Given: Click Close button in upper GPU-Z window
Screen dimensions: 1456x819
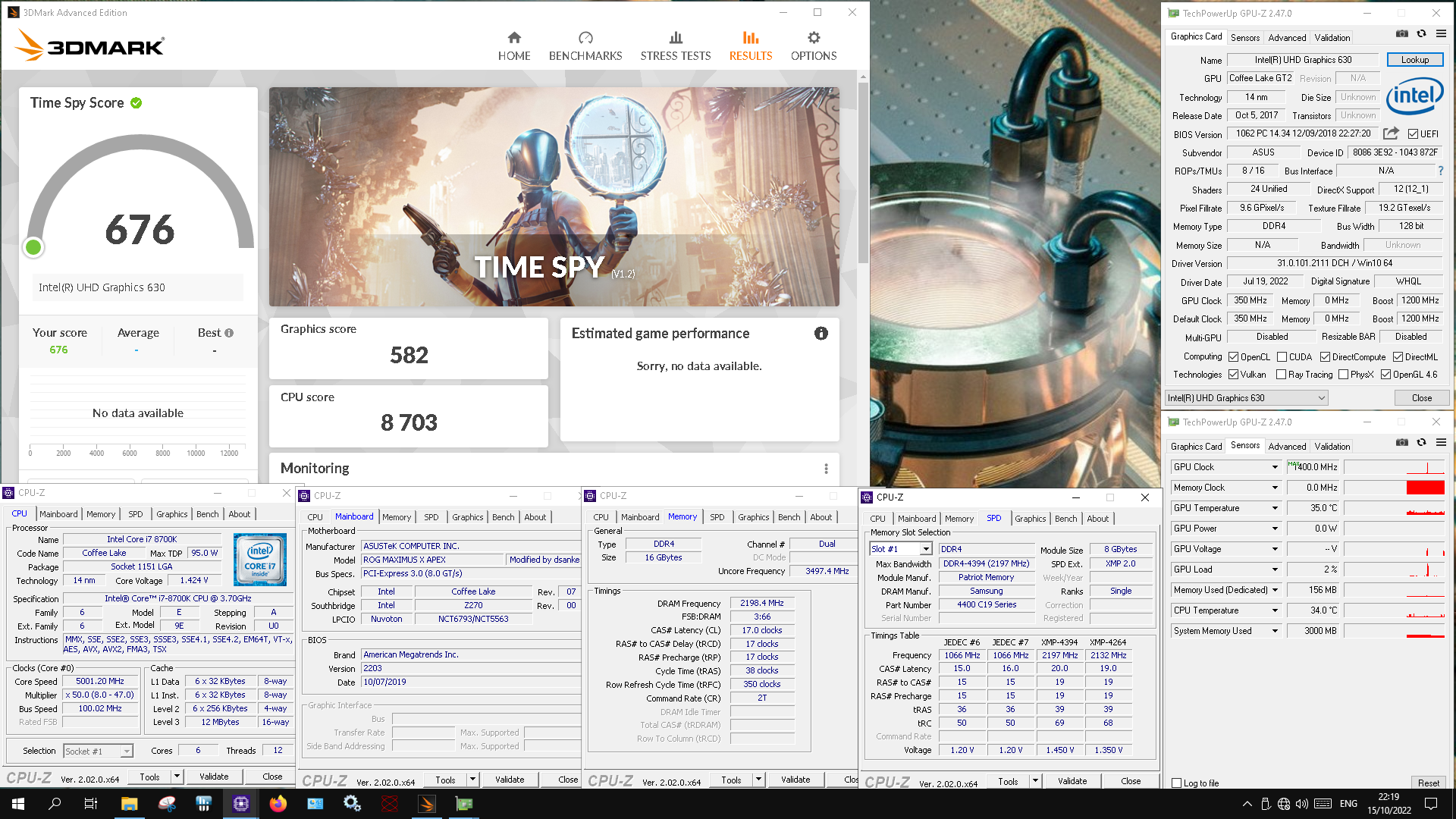Looking at the screenshot, I should [x=1422, y=398].
